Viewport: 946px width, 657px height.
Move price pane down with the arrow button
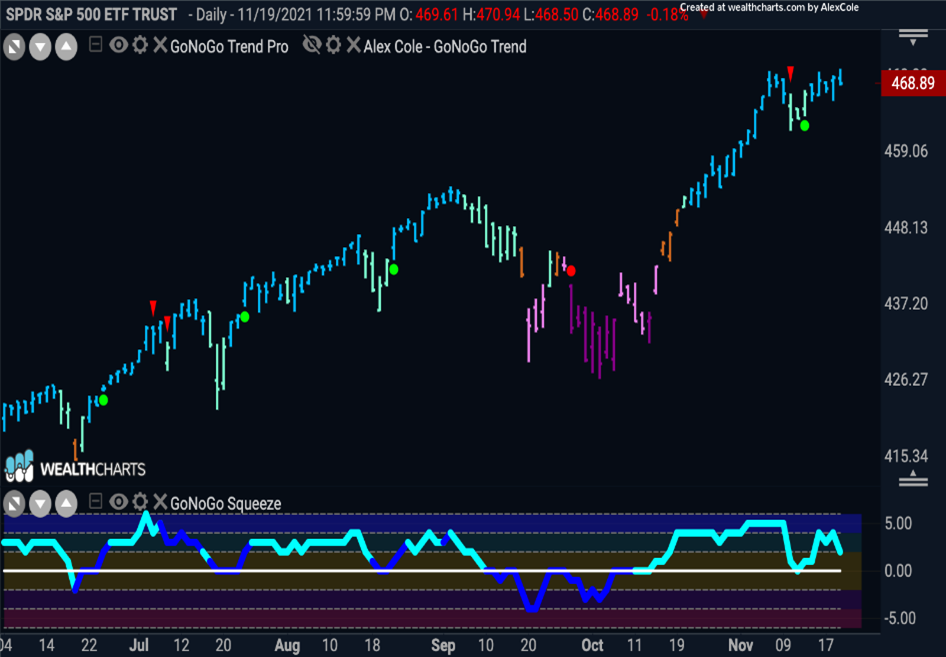coord(40,47)
